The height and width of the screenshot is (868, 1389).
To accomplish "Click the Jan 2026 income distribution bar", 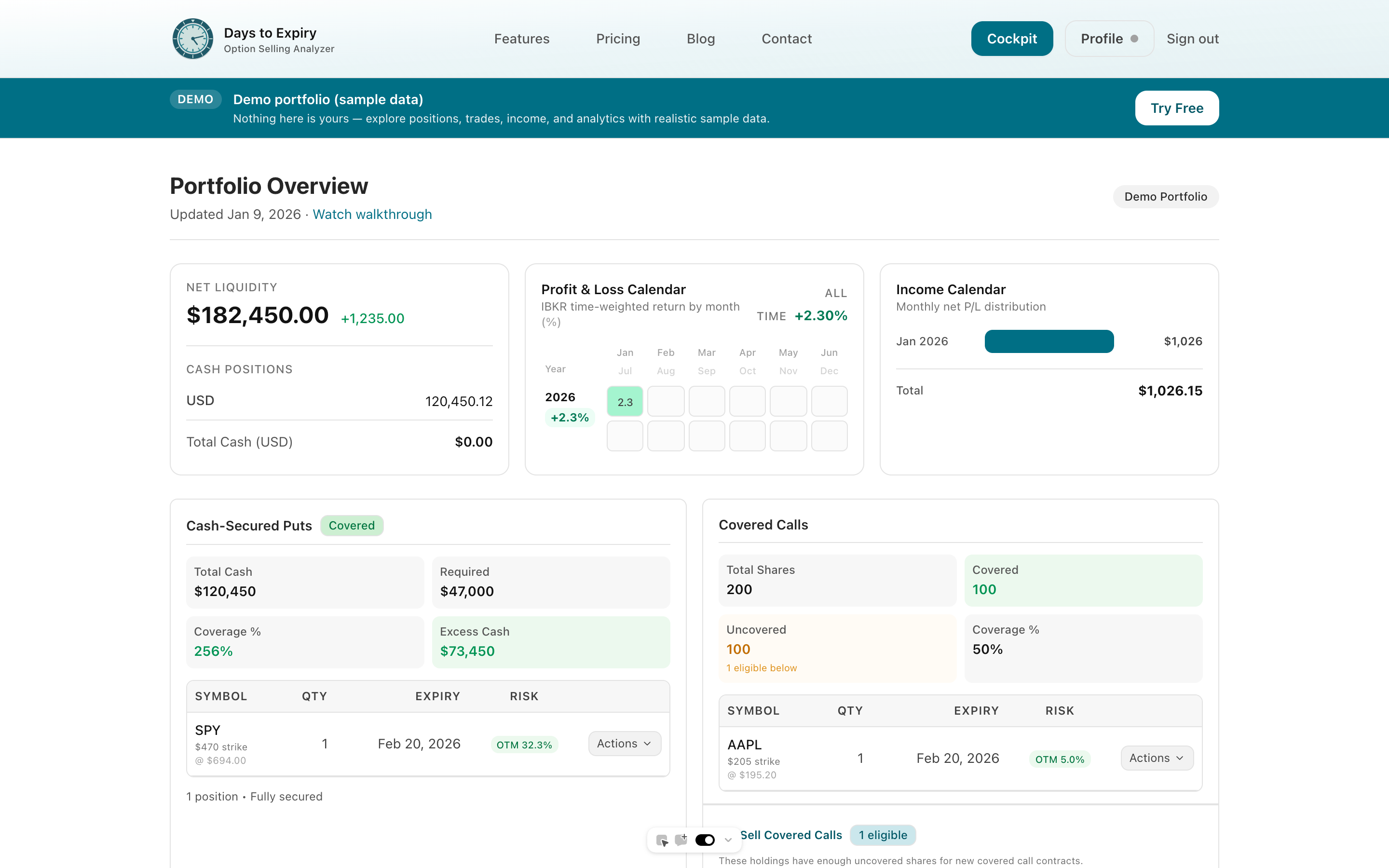I will click(1049, 341).
